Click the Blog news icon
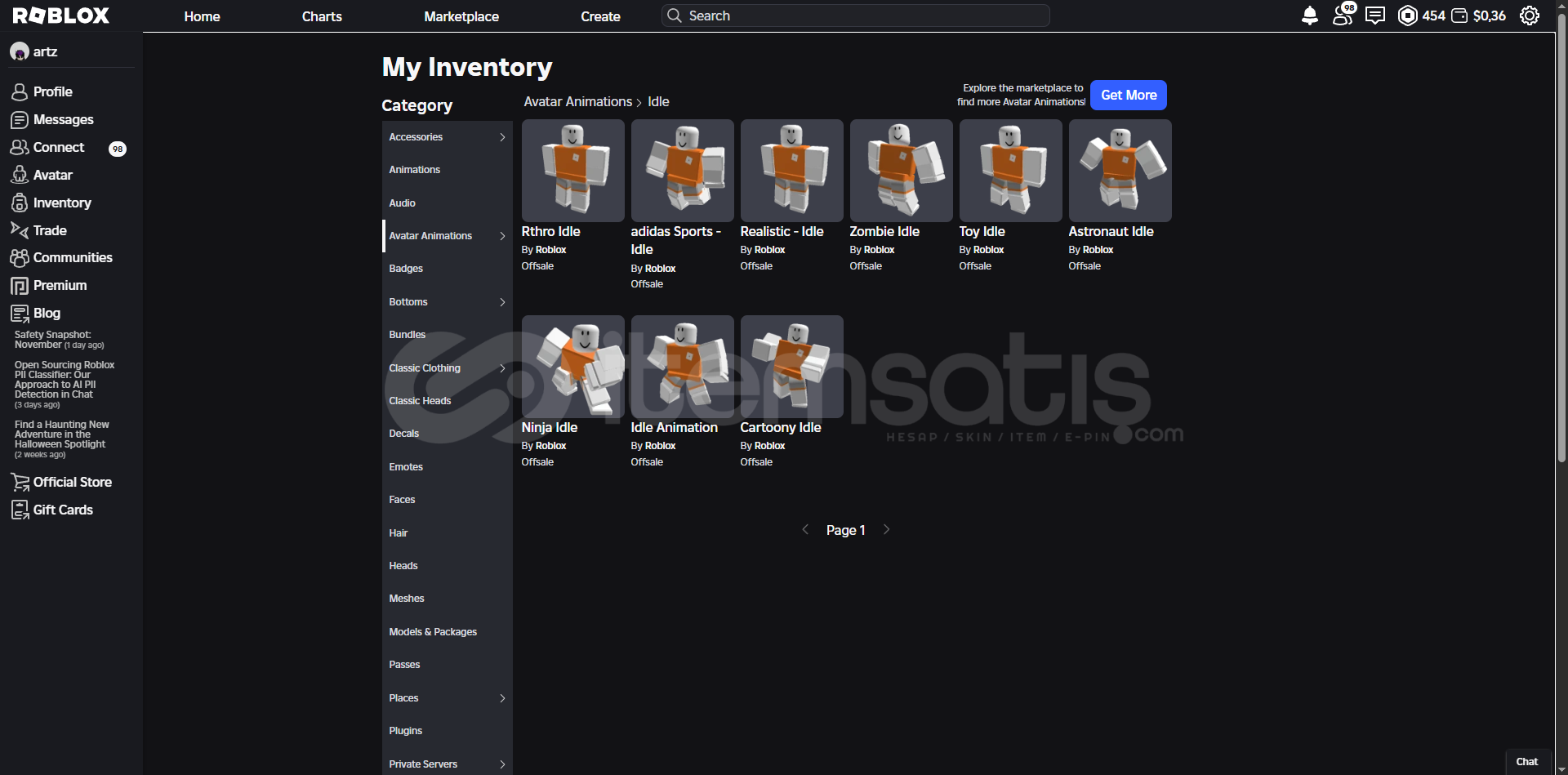This screenshot has height=775, width=1568. [20, 313]
